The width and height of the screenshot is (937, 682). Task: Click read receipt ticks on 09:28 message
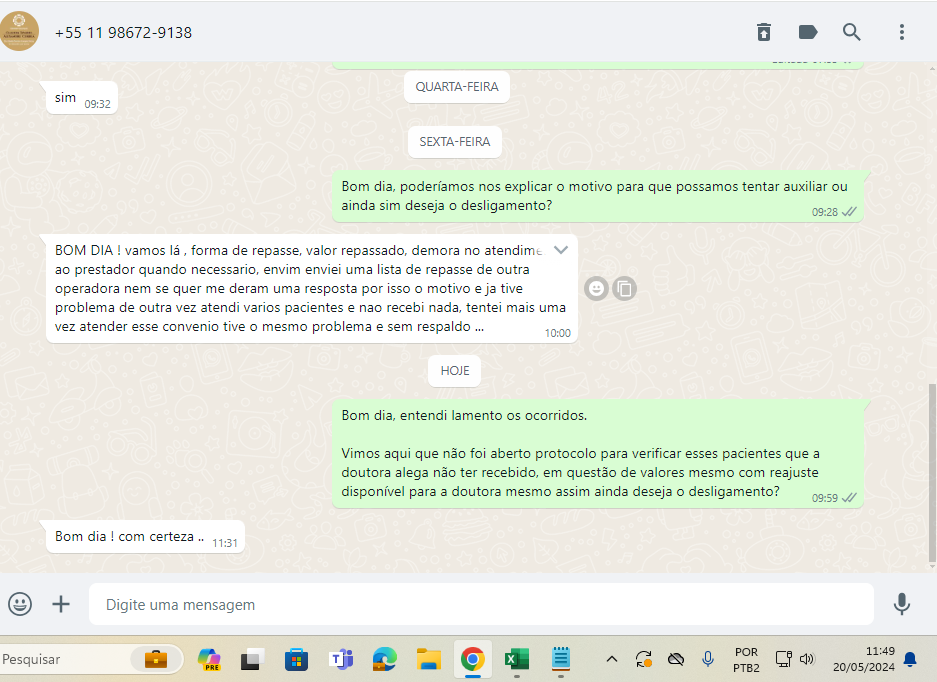849,212
